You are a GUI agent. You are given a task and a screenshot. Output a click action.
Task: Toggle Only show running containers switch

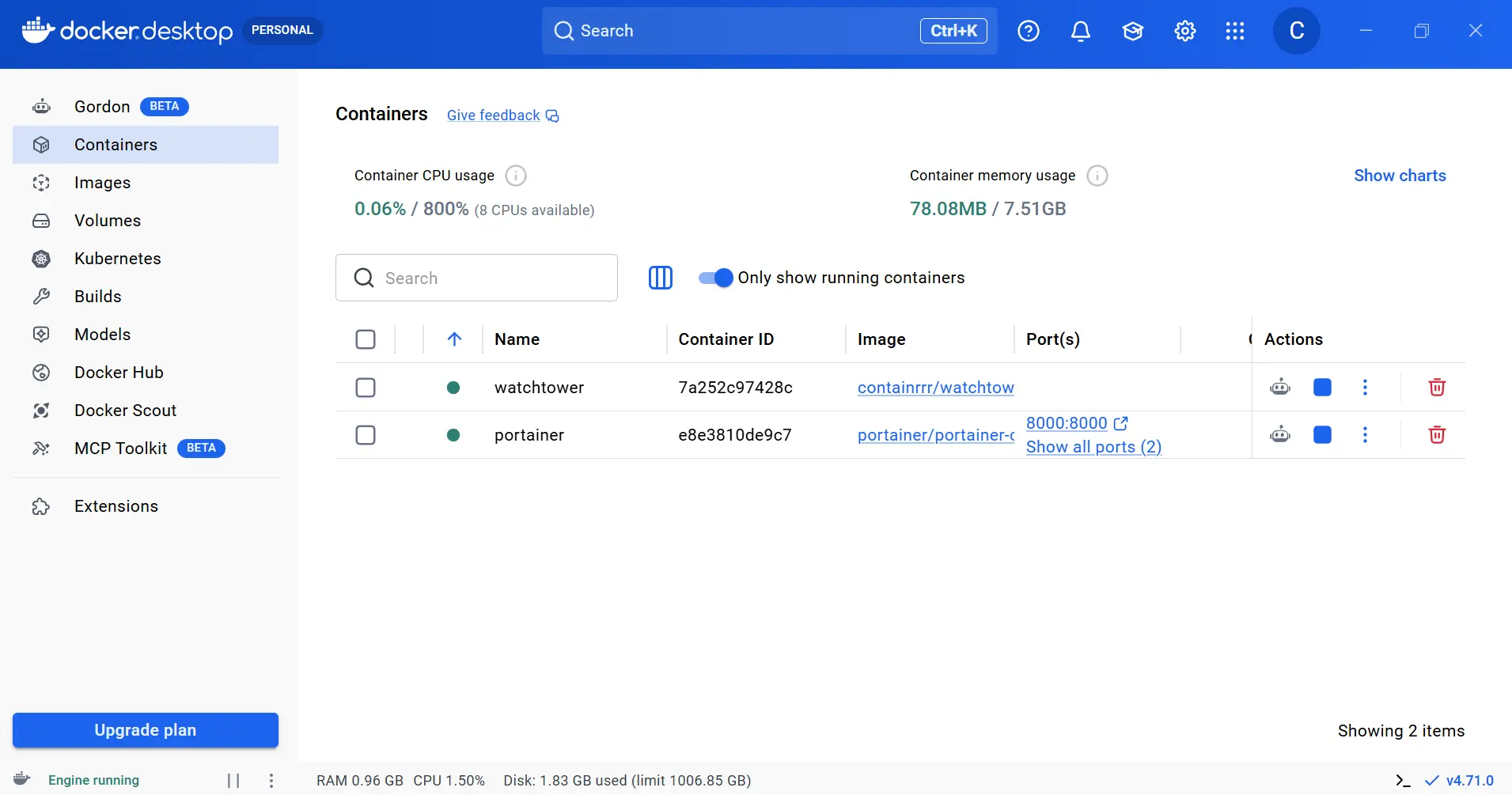click(x=715, y=278)
